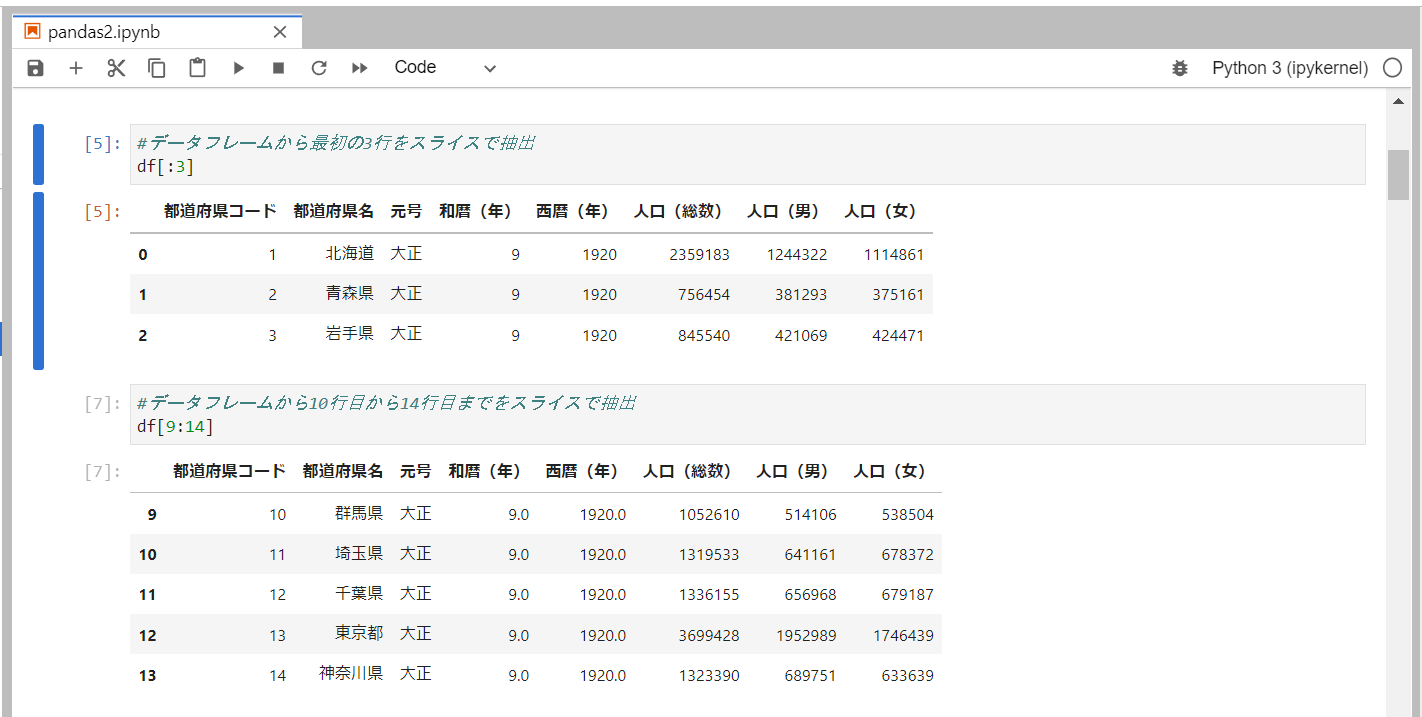1422x717 pixels.
Task: Insert a new cell below
Action: click(76, 67)
